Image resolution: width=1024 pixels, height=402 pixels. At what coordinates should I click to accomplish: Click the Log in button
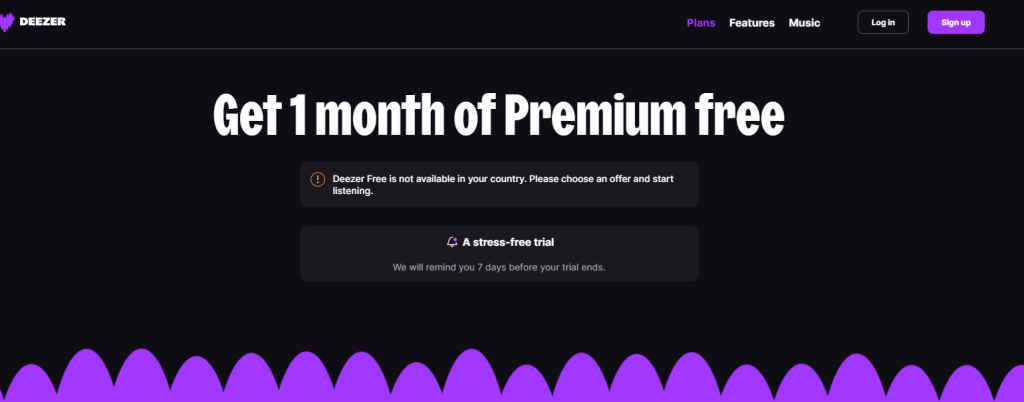tap(883, 22)
